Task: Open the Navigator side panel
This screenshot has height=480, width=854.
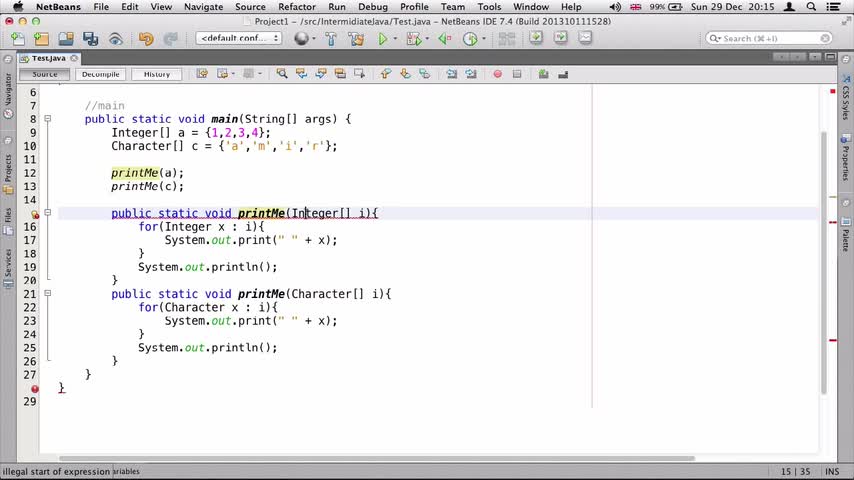Action: click(8, 95)
